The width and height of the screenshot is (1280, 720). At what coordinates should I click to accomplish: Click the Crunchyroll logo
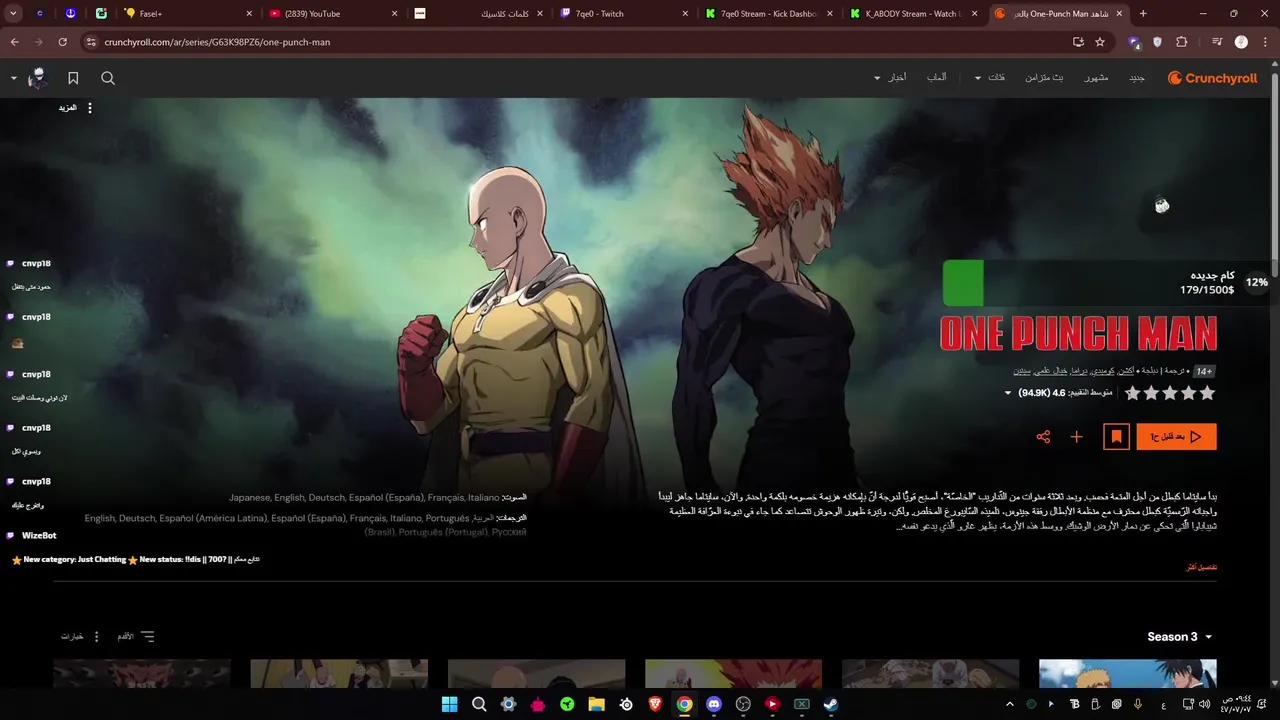click(x=1212, y=78)
